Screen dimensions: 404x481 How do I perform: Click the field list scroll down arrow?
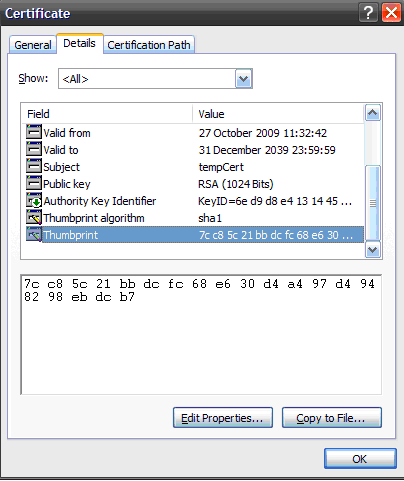pos(373,249)
